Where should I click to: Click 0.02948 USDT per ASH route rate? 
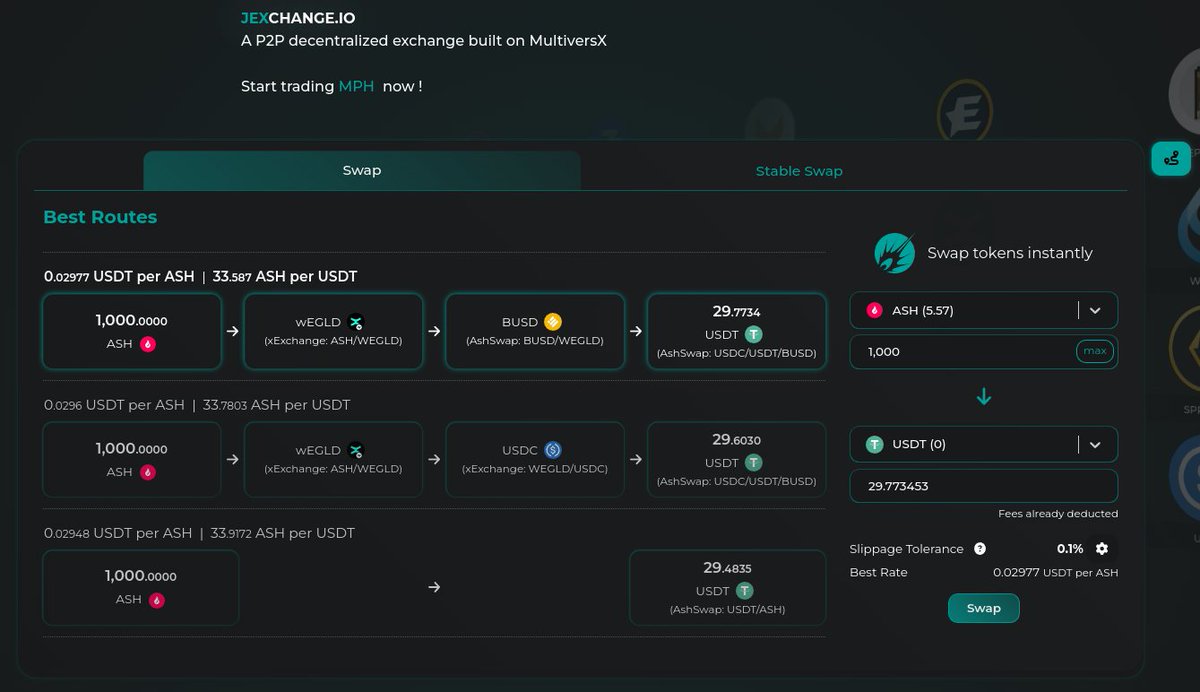(x=118, y=533)
